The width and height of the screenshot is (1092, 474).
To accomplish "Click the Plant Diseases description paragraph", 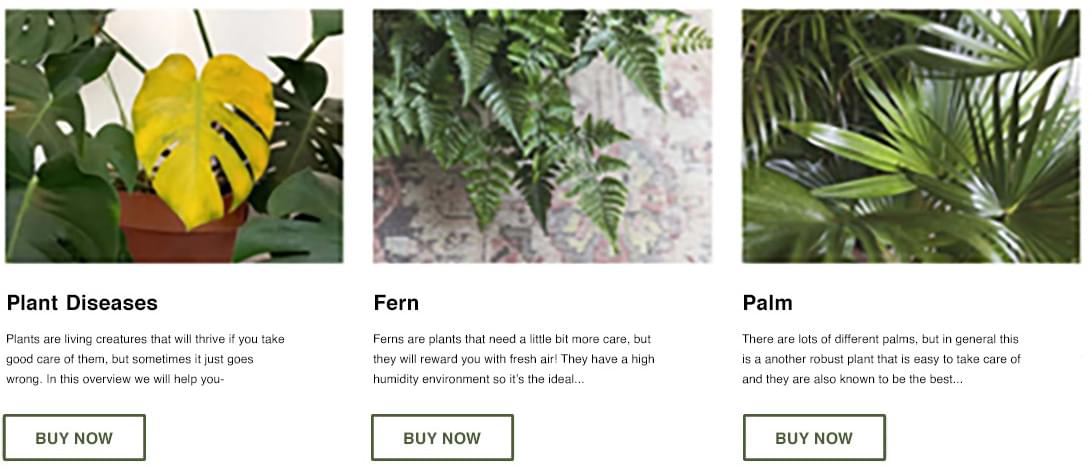I will coord(146,359).
